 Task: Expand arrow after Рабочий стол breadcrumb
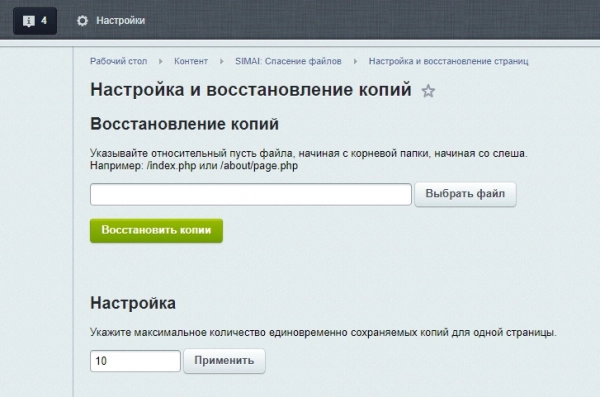pyautogui.click(x=161, y=61)
